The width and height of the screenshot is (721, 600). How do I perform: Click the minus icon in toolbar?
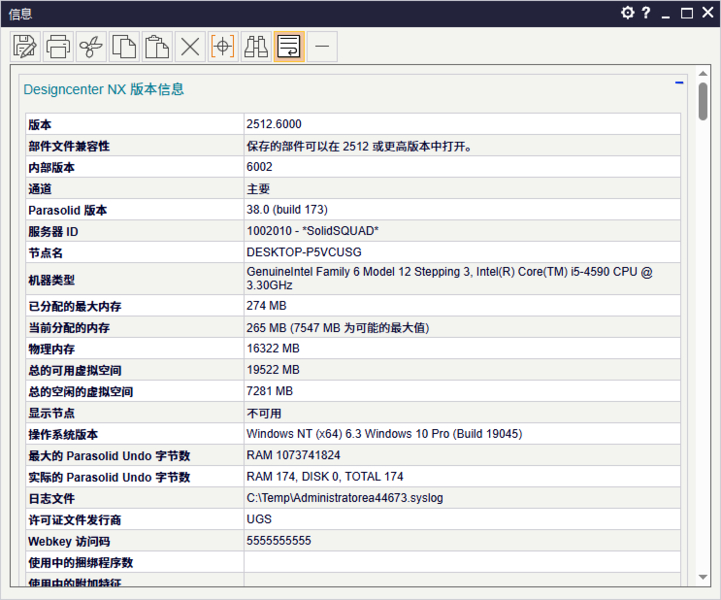click(x=322, y=46)
